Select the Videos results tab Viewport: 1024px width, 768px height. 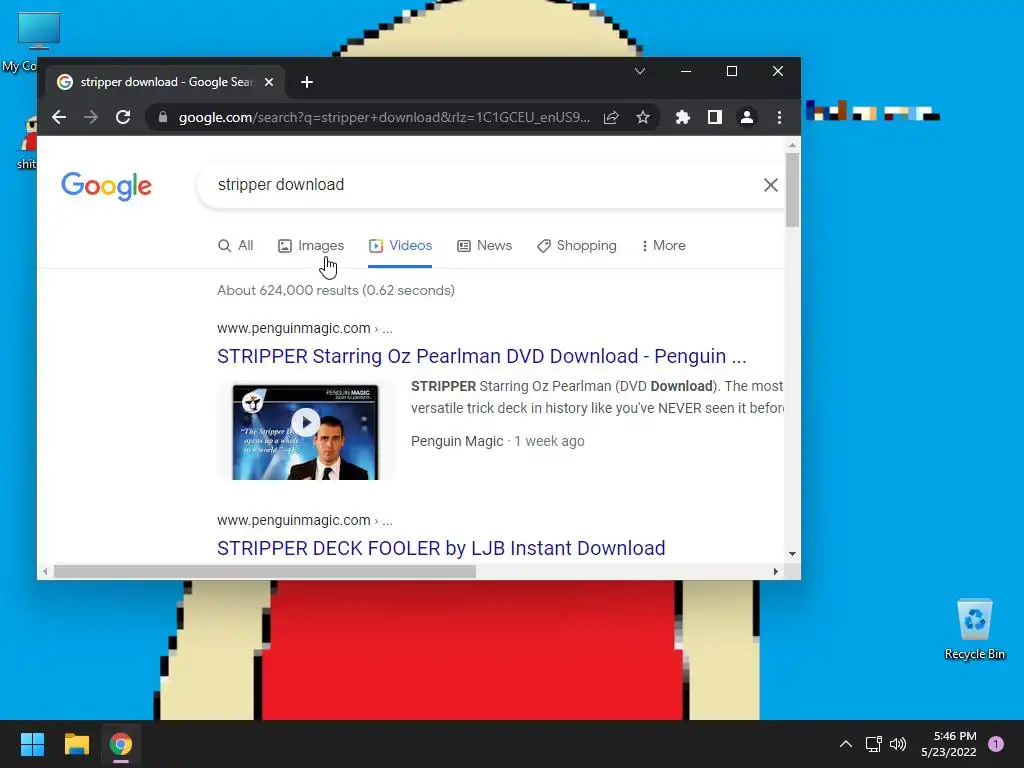click(x=400, y=246)
